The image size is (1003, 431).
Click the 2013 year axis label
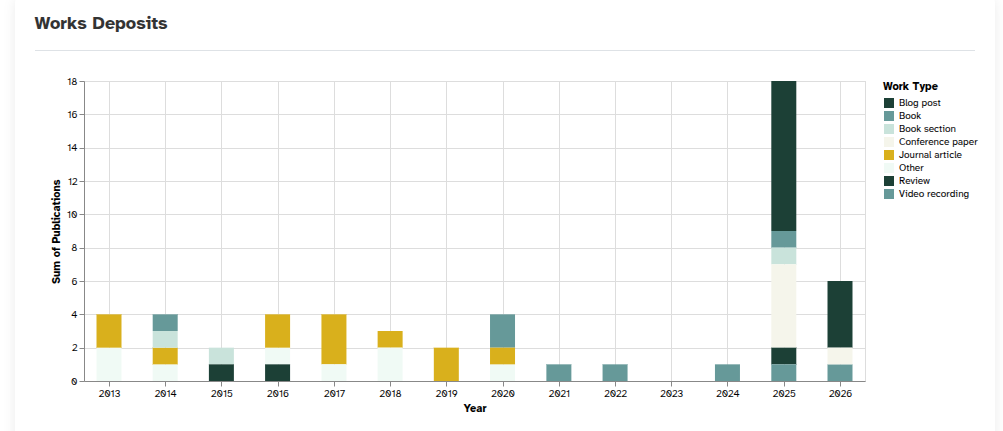109,395
